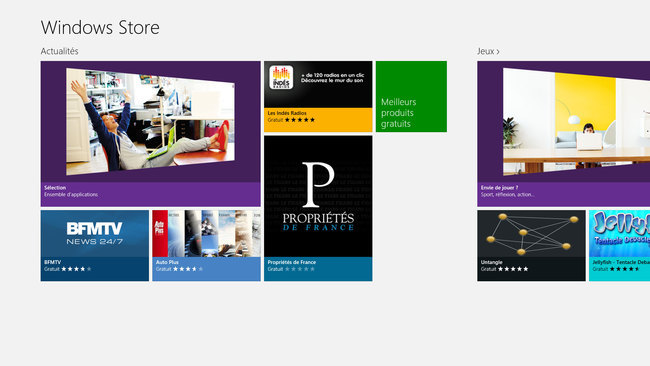This screenshot has width=650, height=366.
Task: Click the Auto Plus red logo
Action: click(x=160, y=233)
